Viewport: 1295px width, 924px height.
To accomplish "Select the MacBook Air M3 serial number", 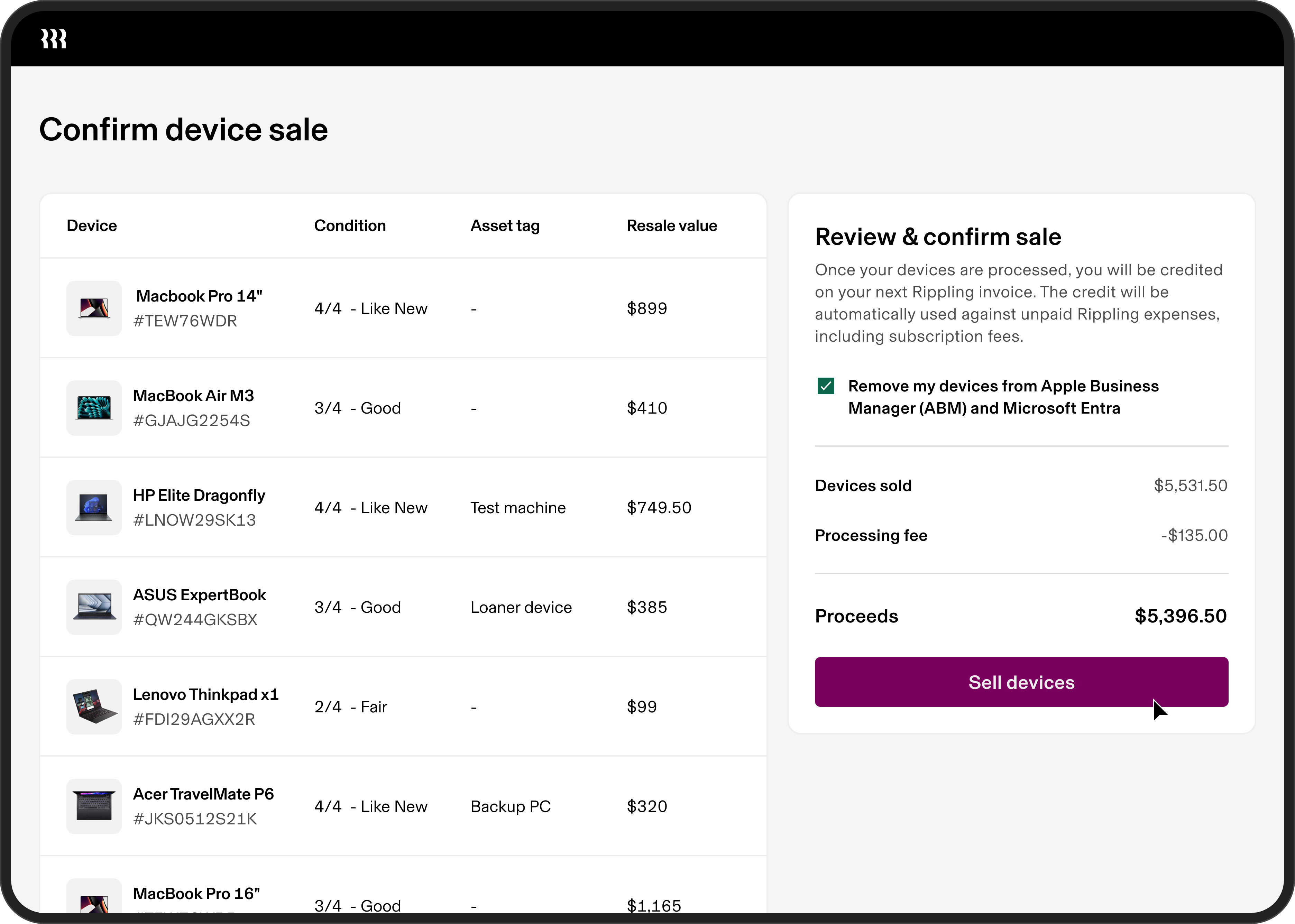I will [192, 420].
